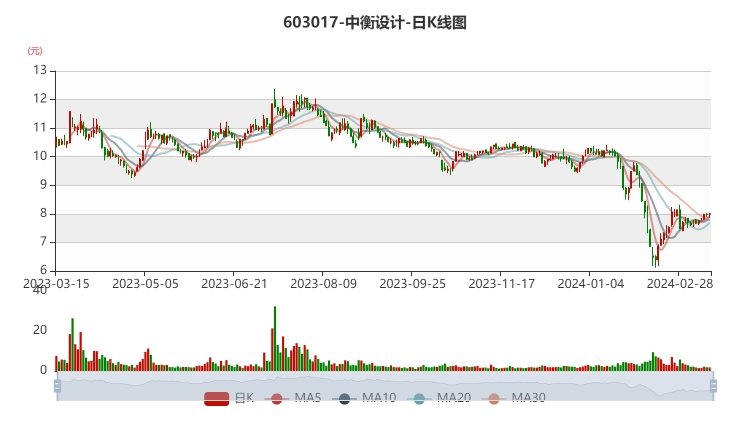Screen dimensions: 756x438
Task: Click the chart title 603017-中衡设计-日K线图
Action: [x=375, y=23]
